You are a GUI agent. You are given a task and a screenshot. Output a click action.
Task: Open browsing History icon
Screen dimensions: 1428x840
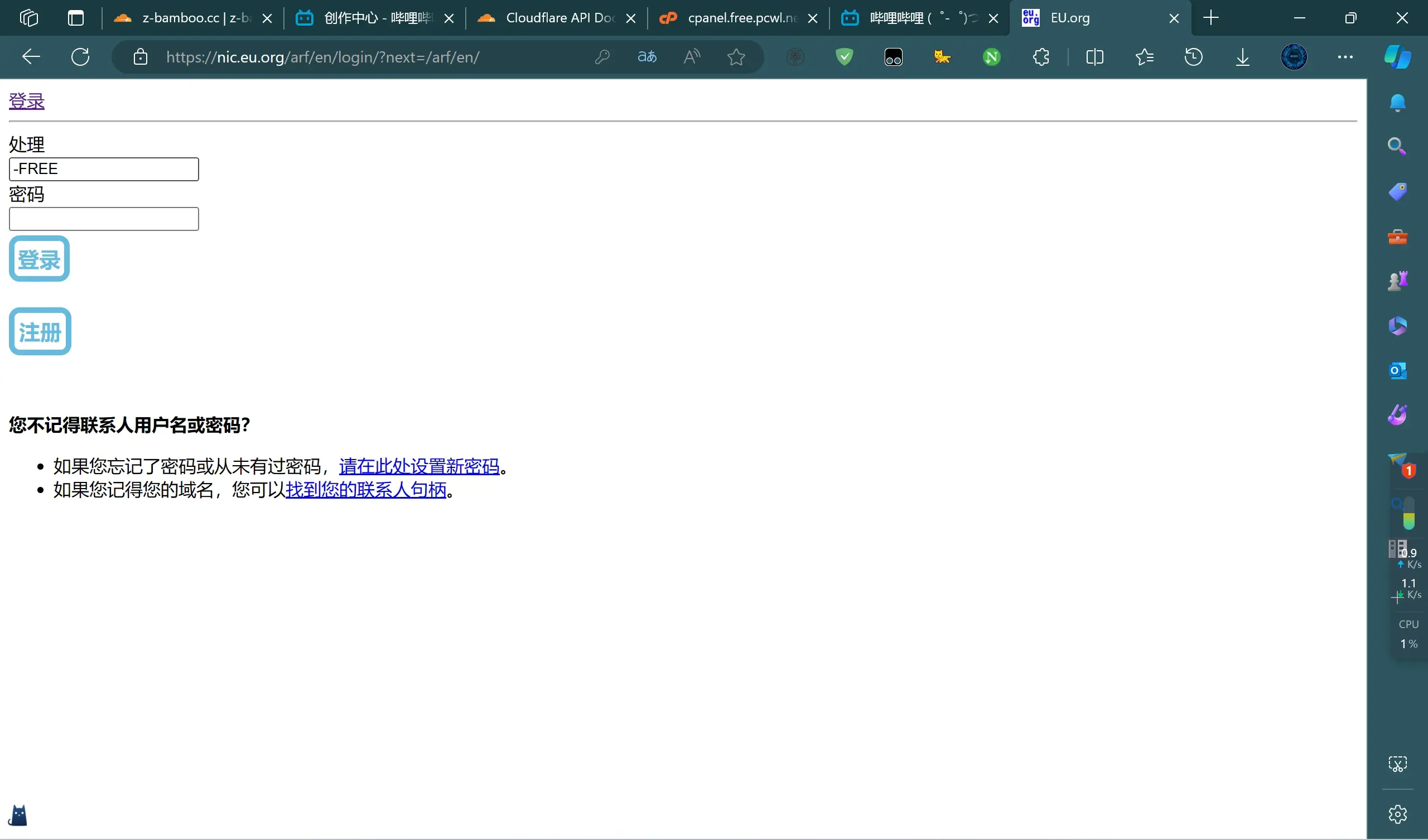[1193, 57]
